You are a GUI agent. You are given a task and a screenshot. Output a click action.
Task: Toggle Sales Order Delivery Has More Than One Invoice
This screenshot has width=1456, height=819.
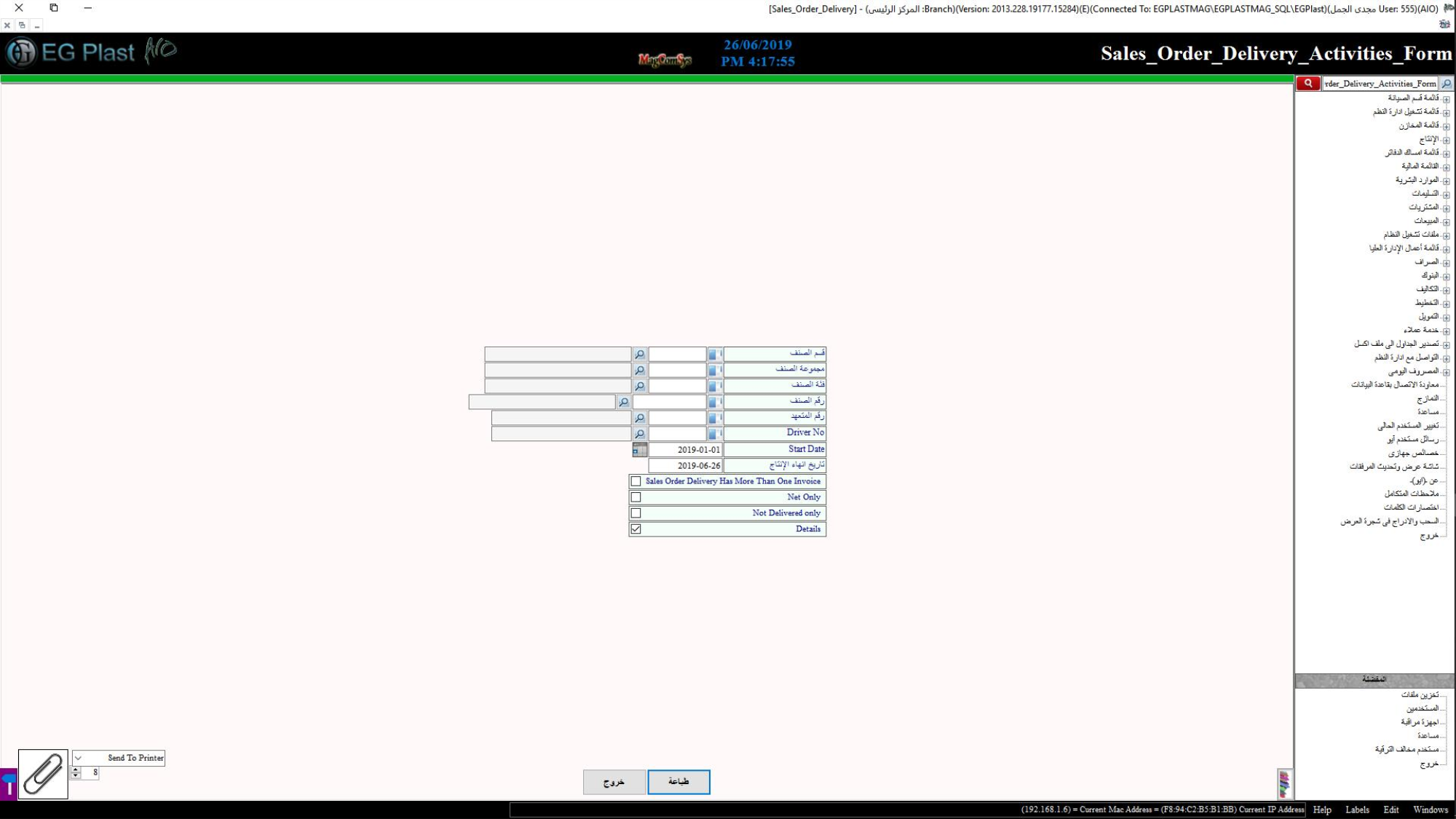pos(636,482)
